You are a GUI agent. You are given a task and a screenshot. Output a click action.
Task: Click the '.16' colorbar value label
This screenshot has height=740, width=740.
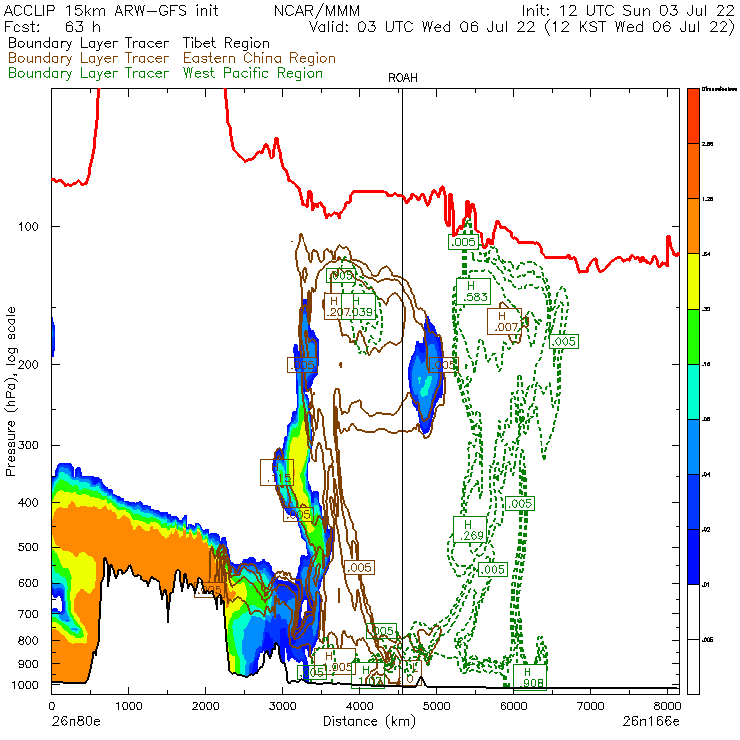point(706,364)
